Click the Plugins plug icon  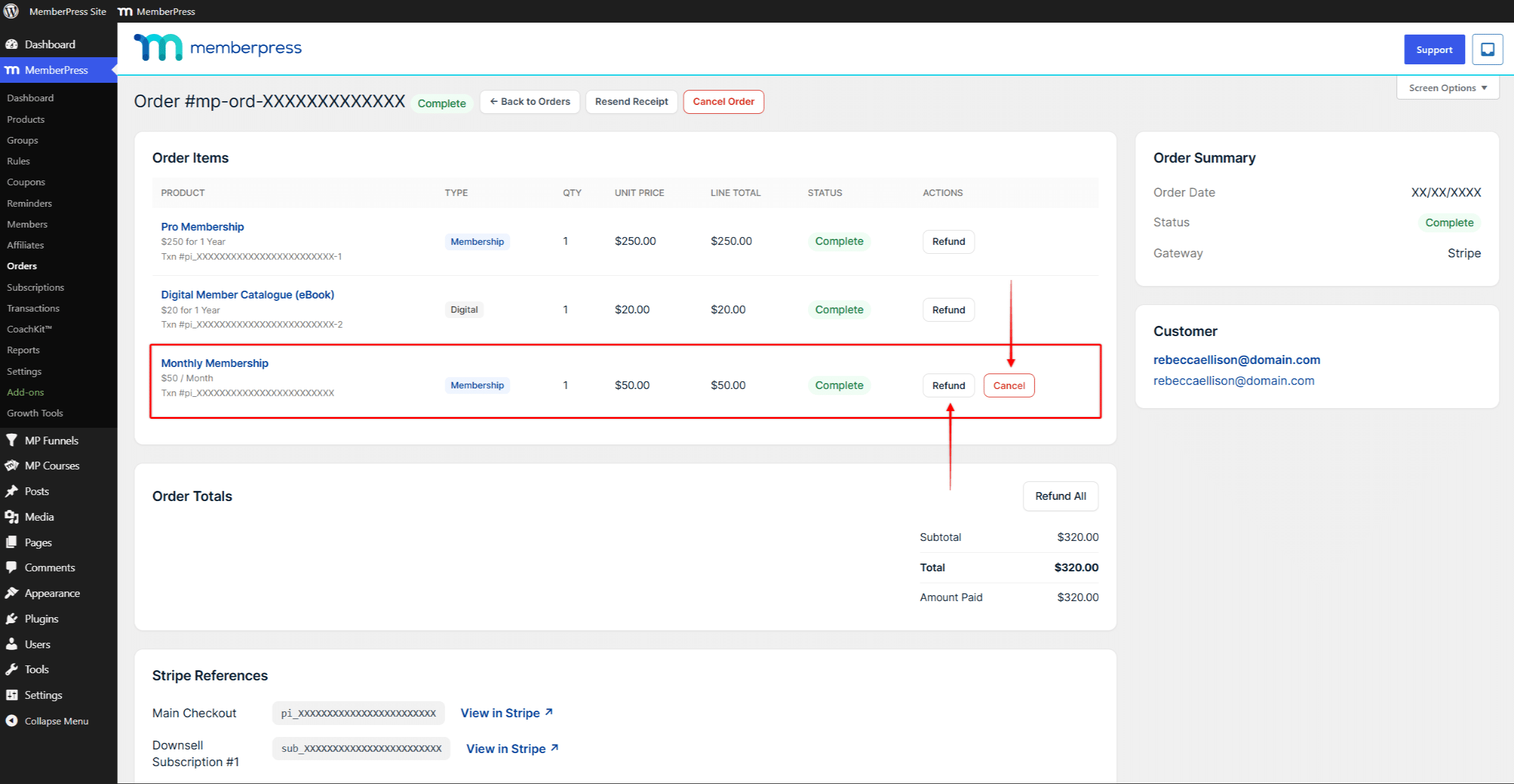[x=11, y=618]
